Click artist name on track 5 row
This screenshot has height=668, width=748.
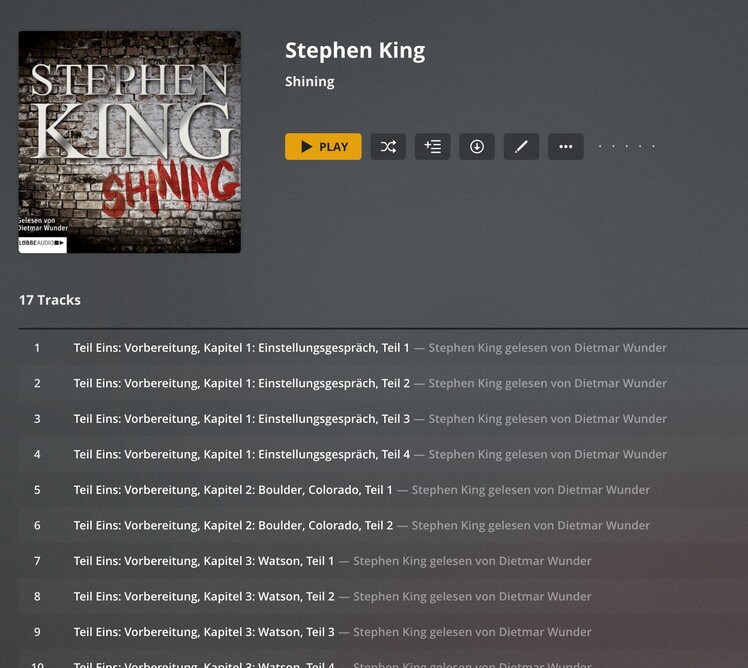point(530,490)
